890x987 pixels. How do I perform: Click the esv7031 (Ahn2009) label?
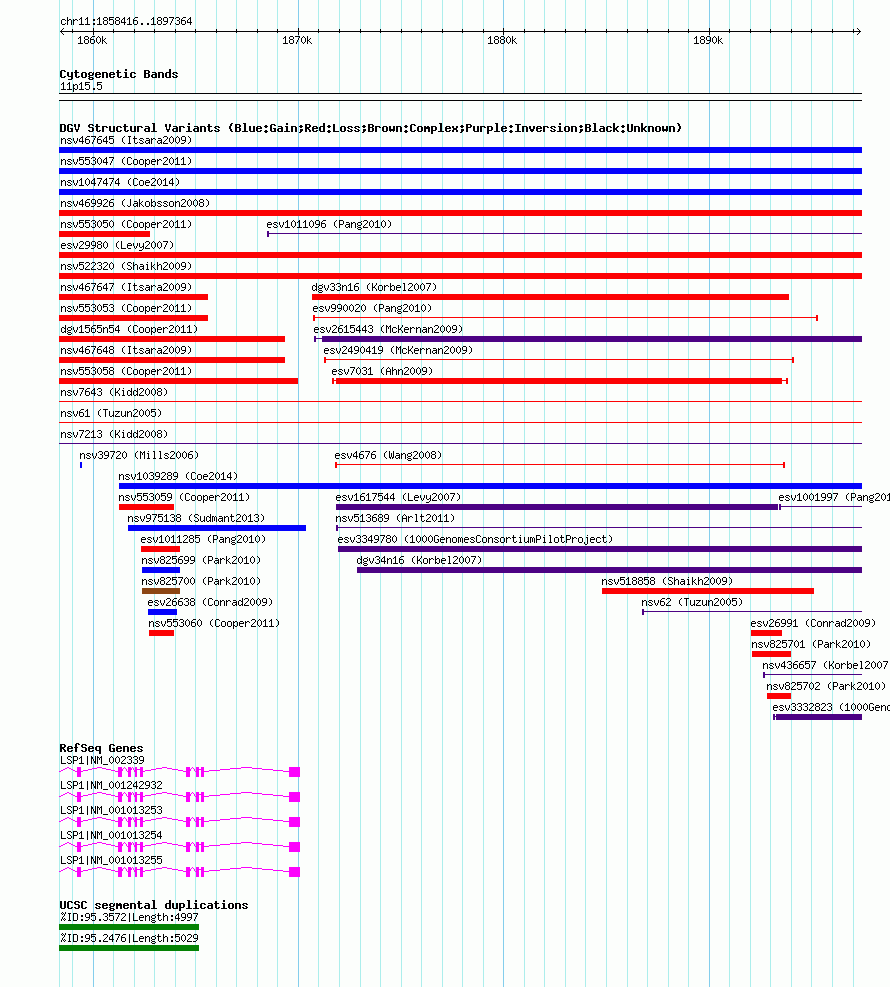click(383, 371)
